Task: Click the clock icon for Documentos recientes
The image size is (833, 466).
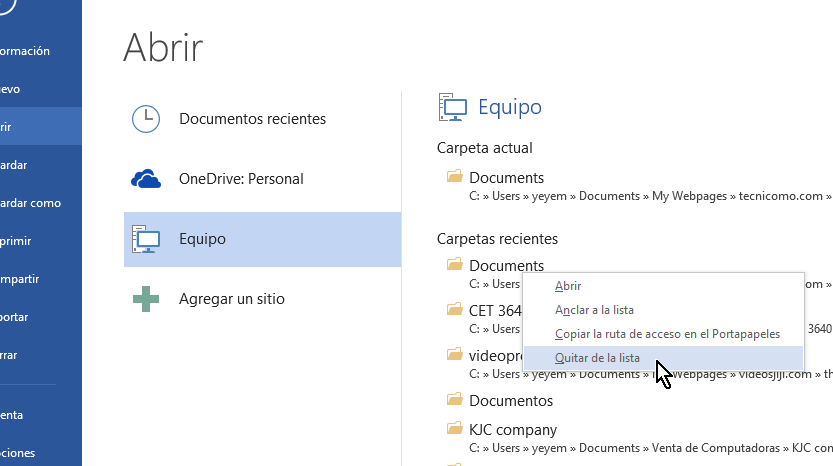Action: pos(146,119)
